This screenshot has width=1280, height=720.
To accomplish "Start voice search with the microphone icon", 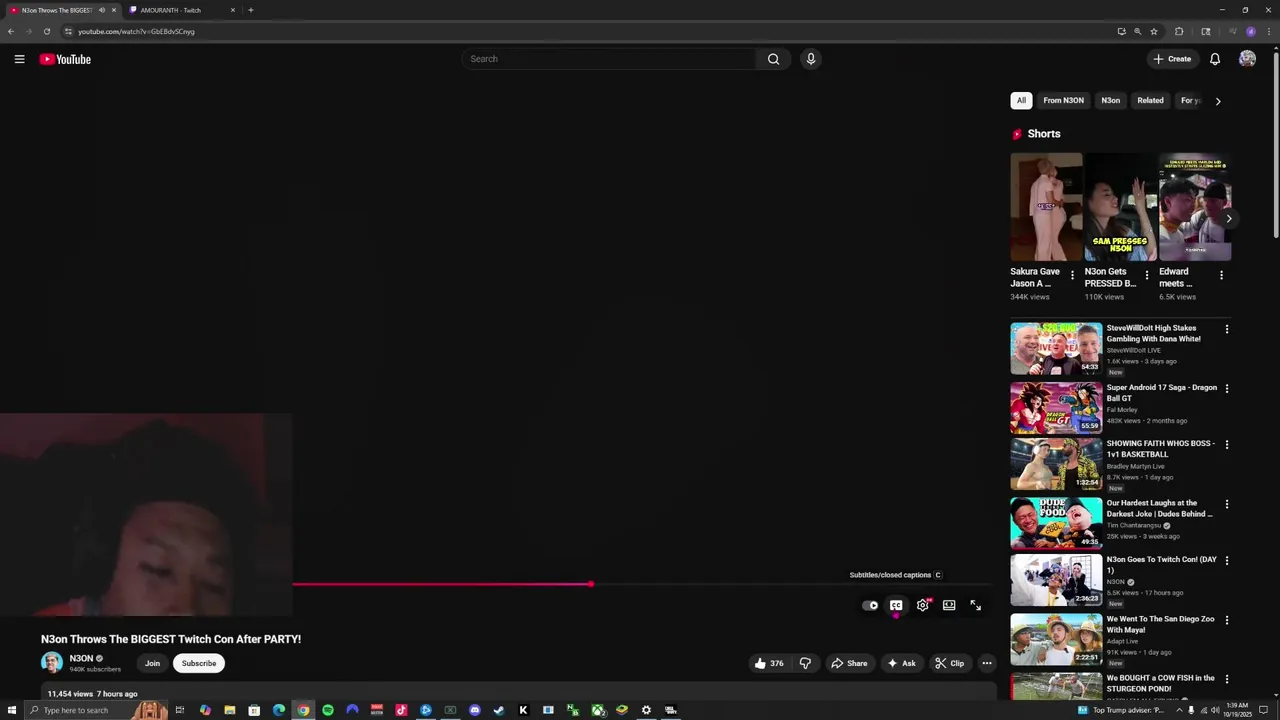I will [811, 59].
